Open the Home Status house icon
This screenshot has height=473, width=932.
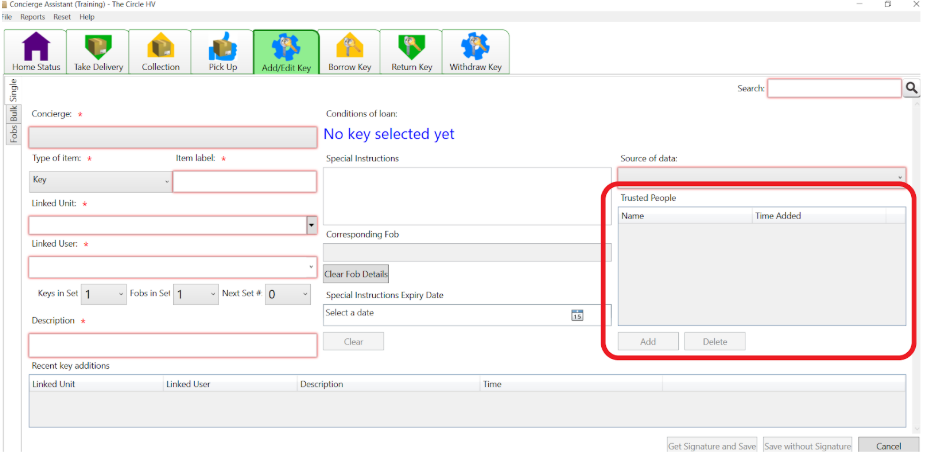tap(36, 46)
